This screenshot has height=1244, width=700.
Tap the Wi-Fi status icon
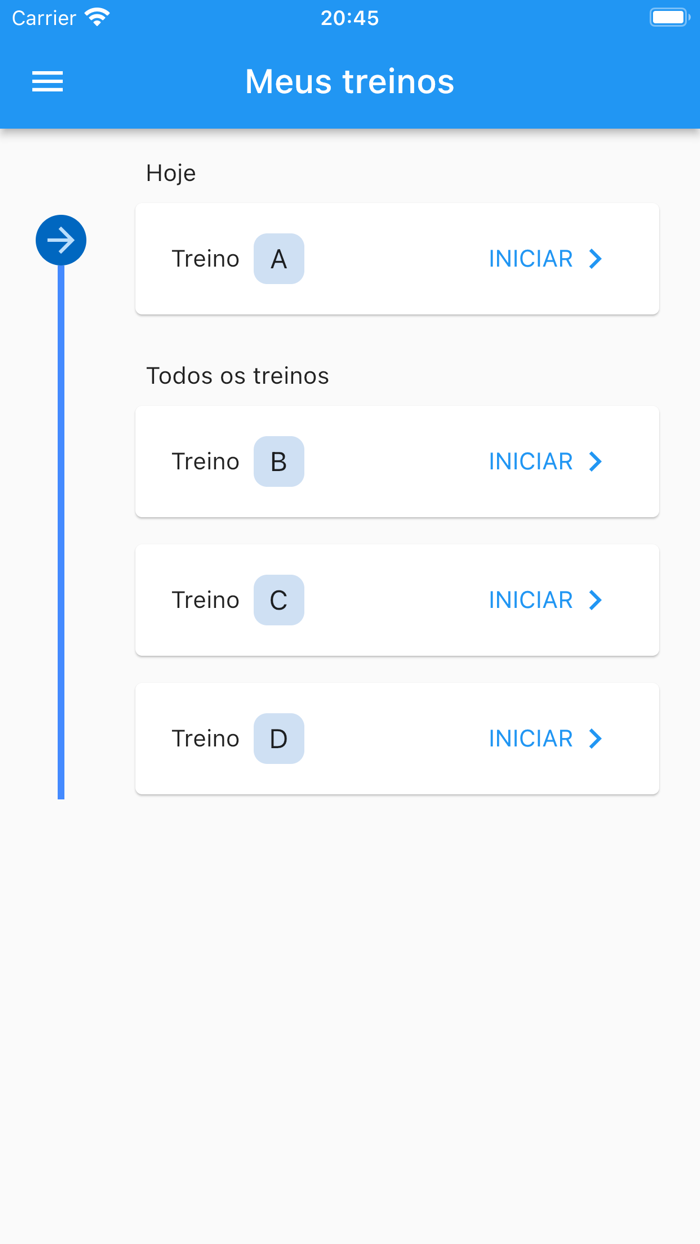click(97, 17)
